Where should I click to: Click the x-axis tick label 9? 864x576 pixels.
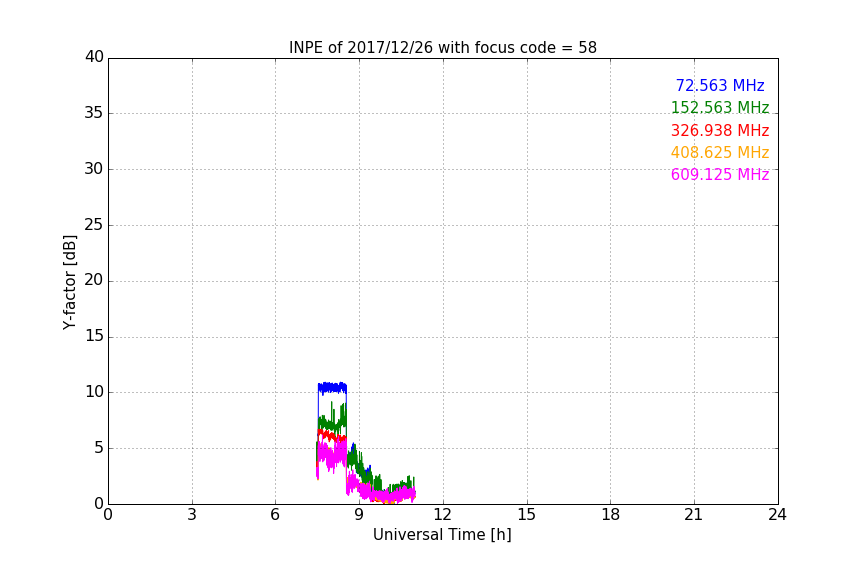tap(359, 515)
